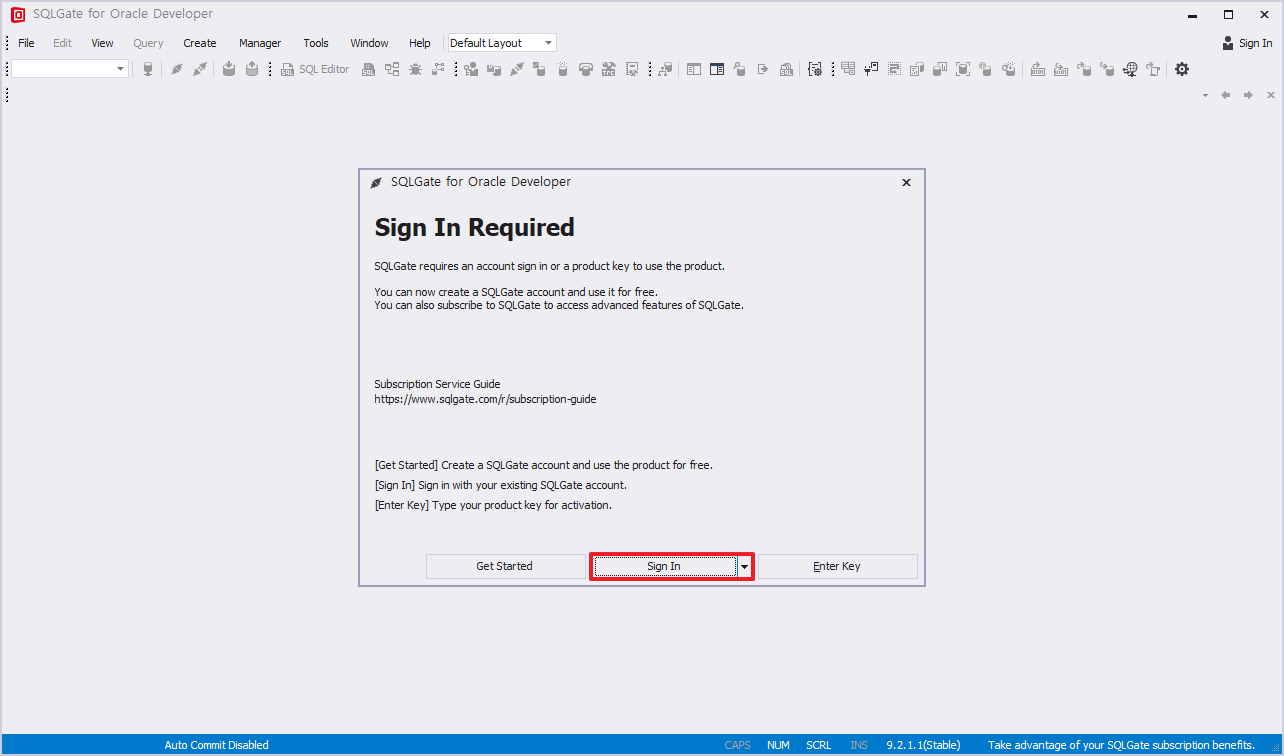1284x756 pixels.
Task: Click the database server icon beside connection box
Action: pos(148,69)
